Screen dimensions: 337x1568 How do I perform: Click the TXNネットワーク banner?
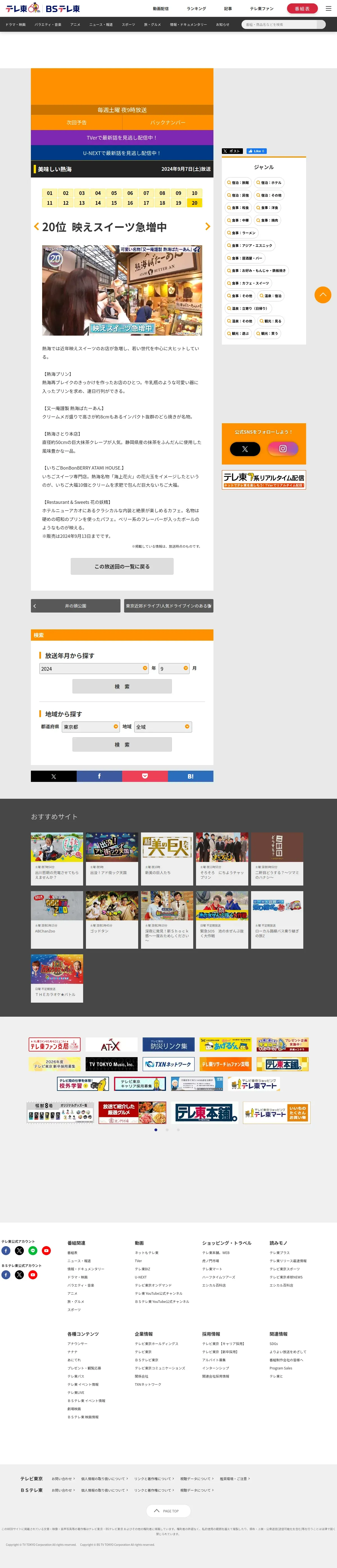[168, 1064]
